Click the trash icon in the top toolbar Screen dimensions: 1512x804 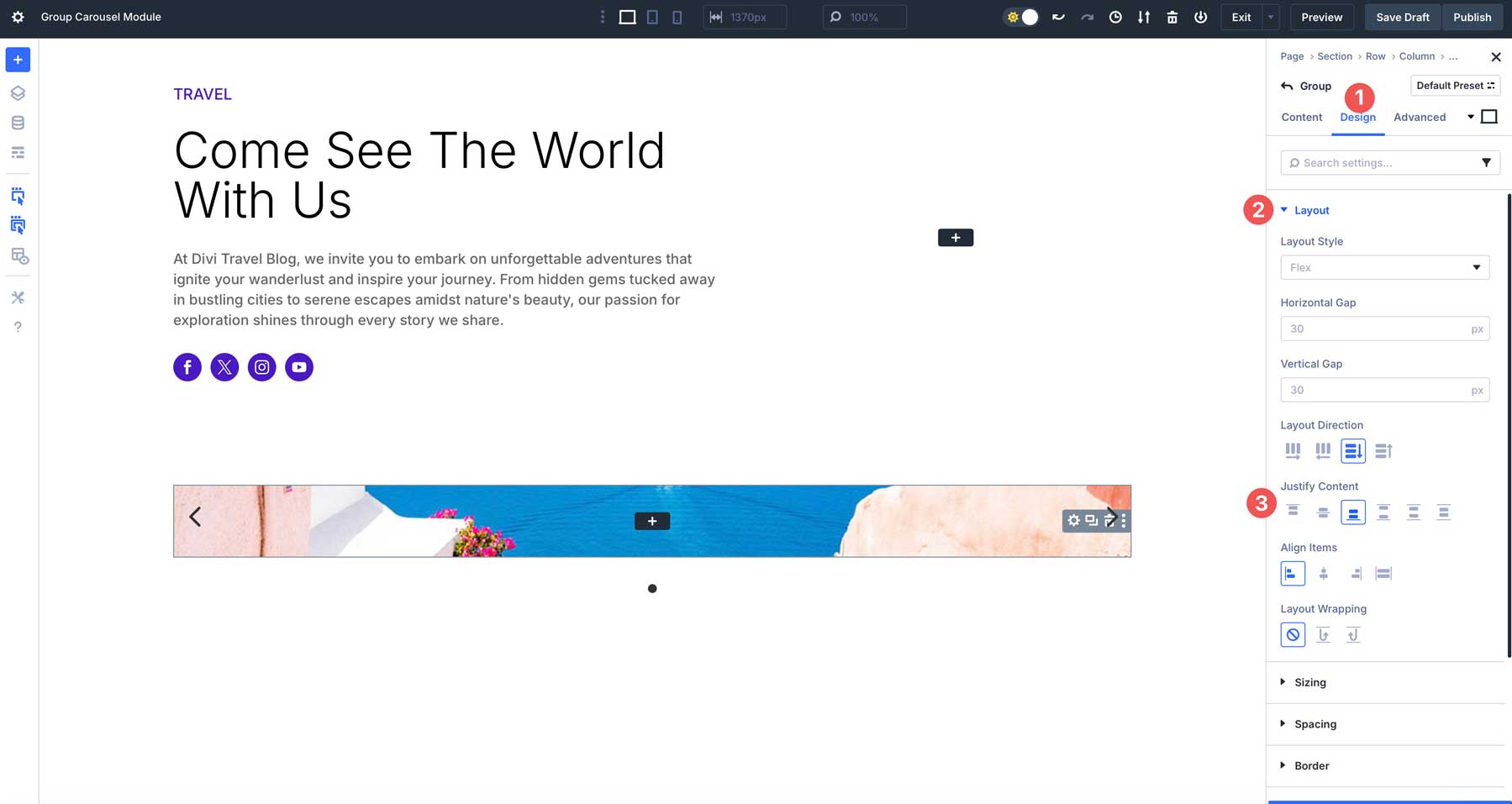[x=1172, y=17]
